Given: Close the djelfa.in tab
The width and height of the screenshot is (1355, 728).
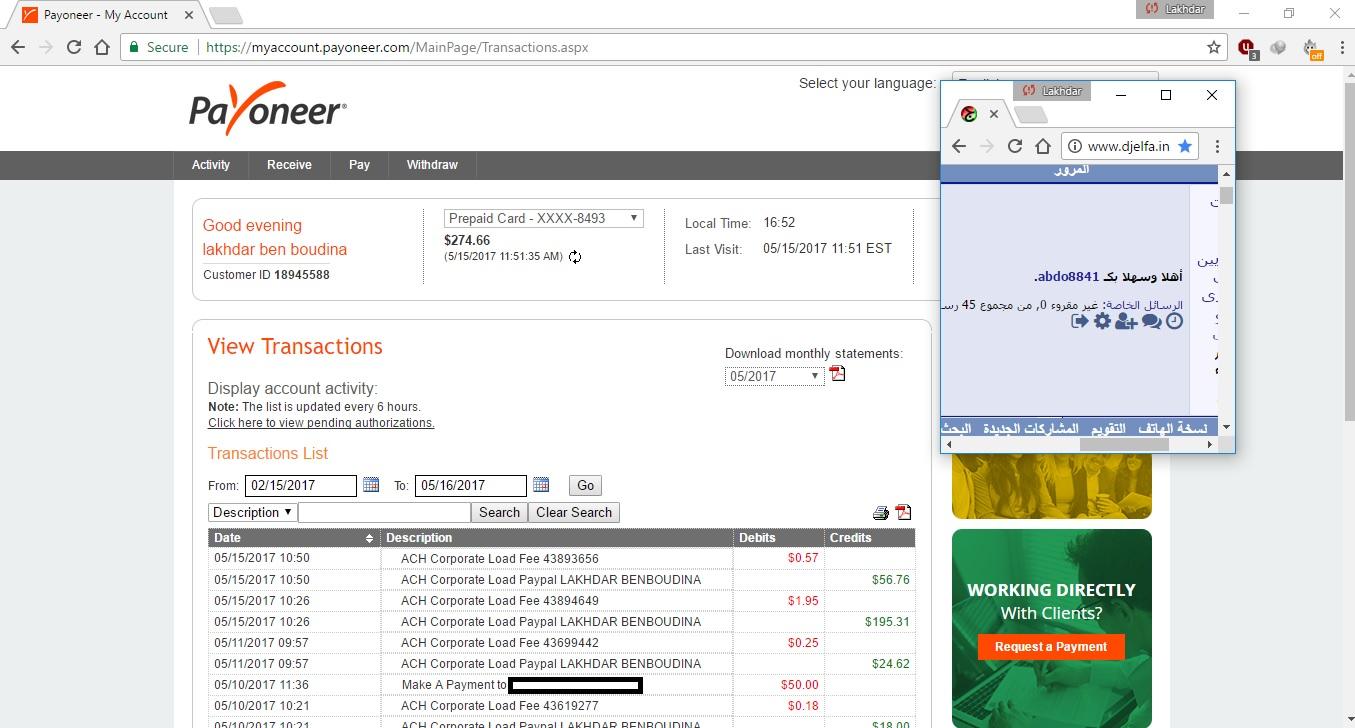Looking at the screenshot, I should (993, 114).
